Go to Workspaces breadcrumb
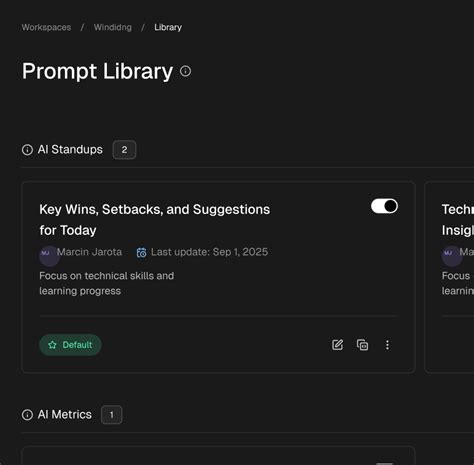 tap(46, 27)
